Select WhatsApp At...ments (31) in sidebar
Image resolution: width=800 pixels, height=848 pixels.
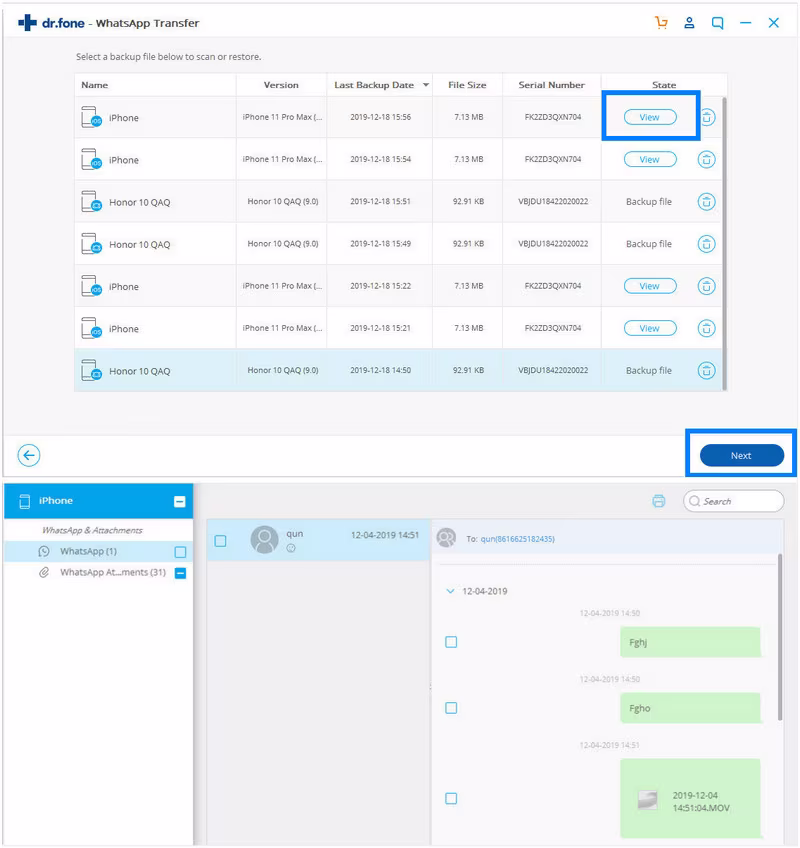coord(98,572)
